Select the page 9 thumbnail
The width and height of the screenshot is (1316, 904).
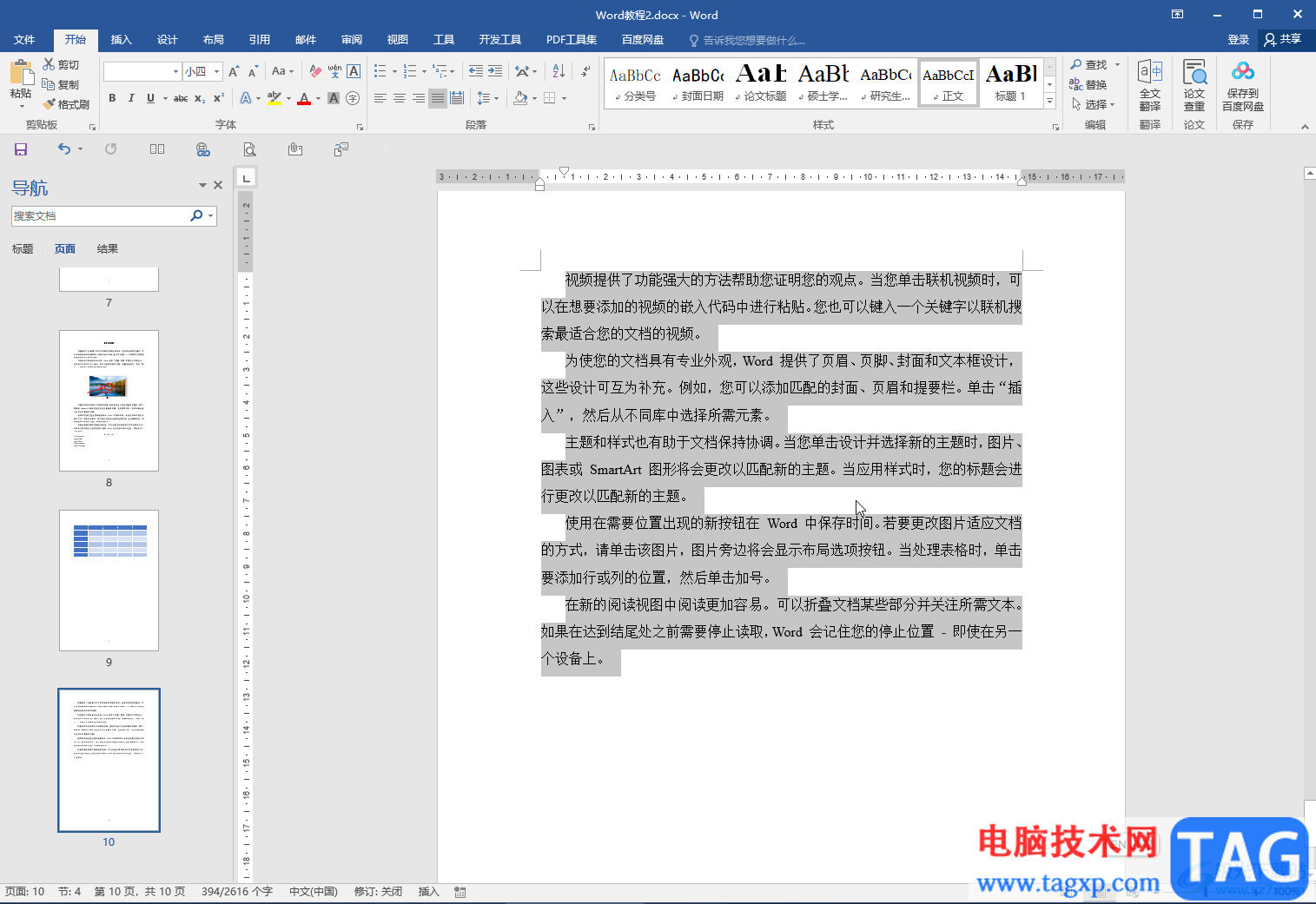pos(109,580)
